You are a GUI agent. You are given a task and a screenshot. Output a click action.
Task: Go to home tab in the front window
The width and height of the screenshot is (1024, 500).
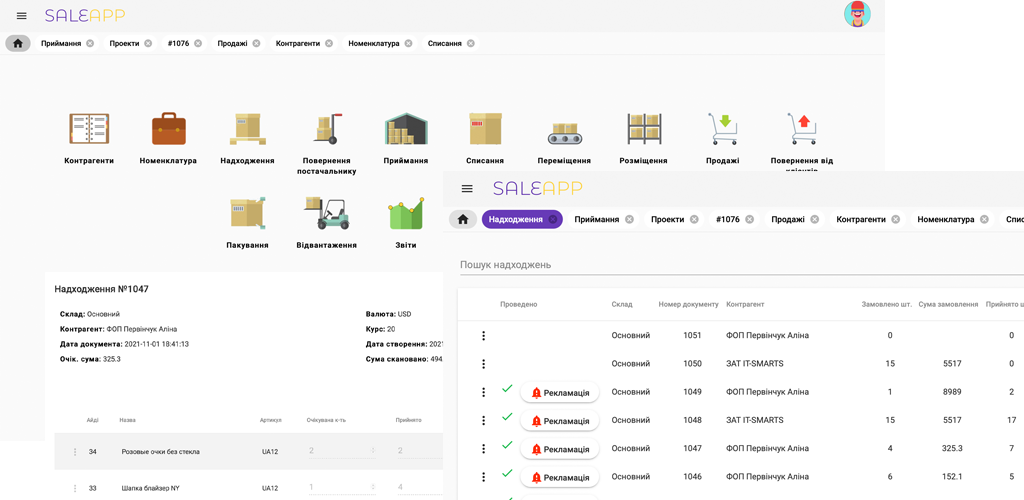coord(462,219)
